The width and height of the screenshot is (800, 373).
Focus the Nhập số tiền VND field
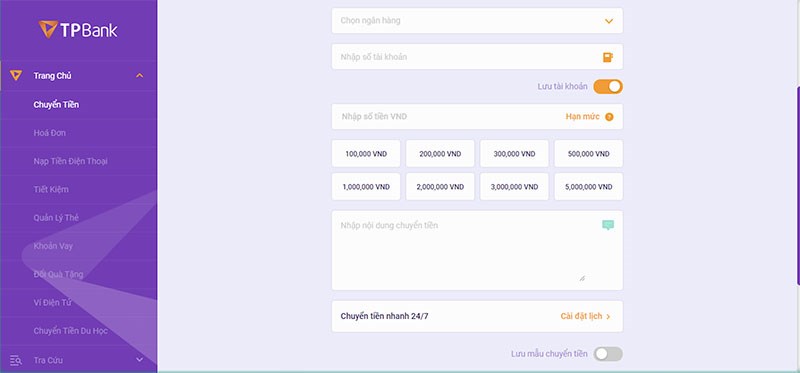477,117
